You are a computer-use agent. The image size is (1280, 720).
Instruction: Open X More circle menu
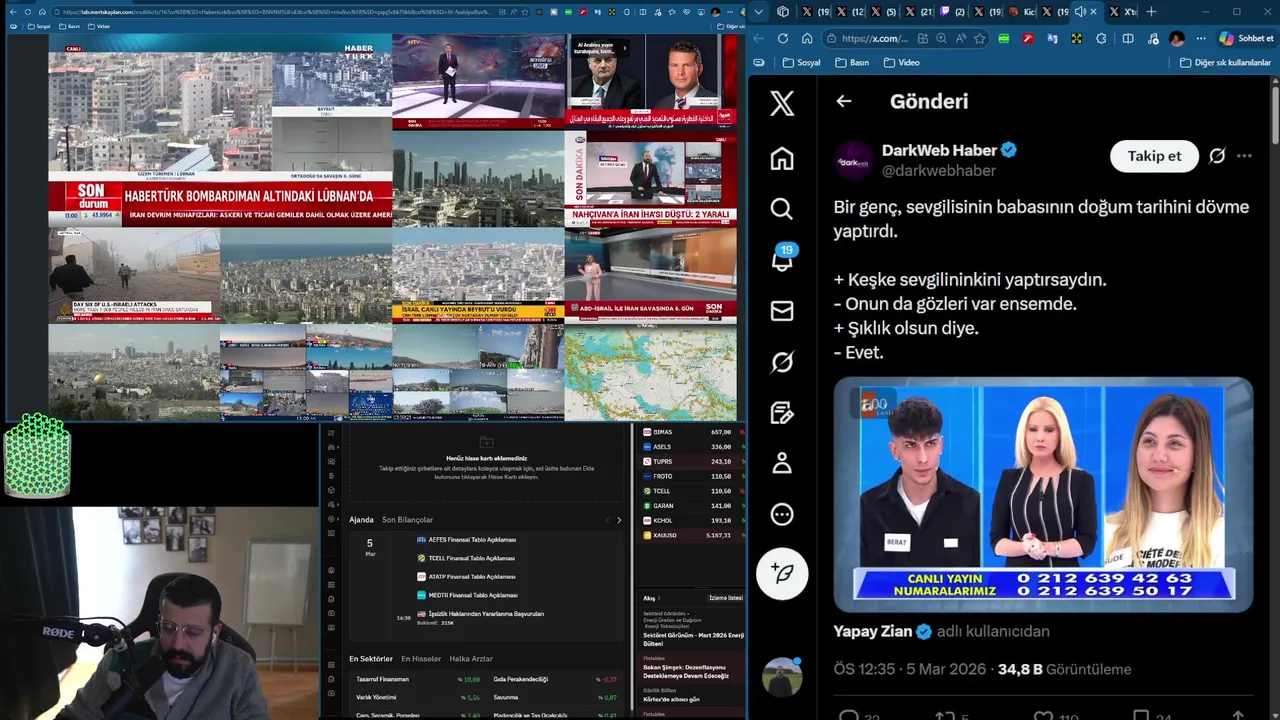782,514
